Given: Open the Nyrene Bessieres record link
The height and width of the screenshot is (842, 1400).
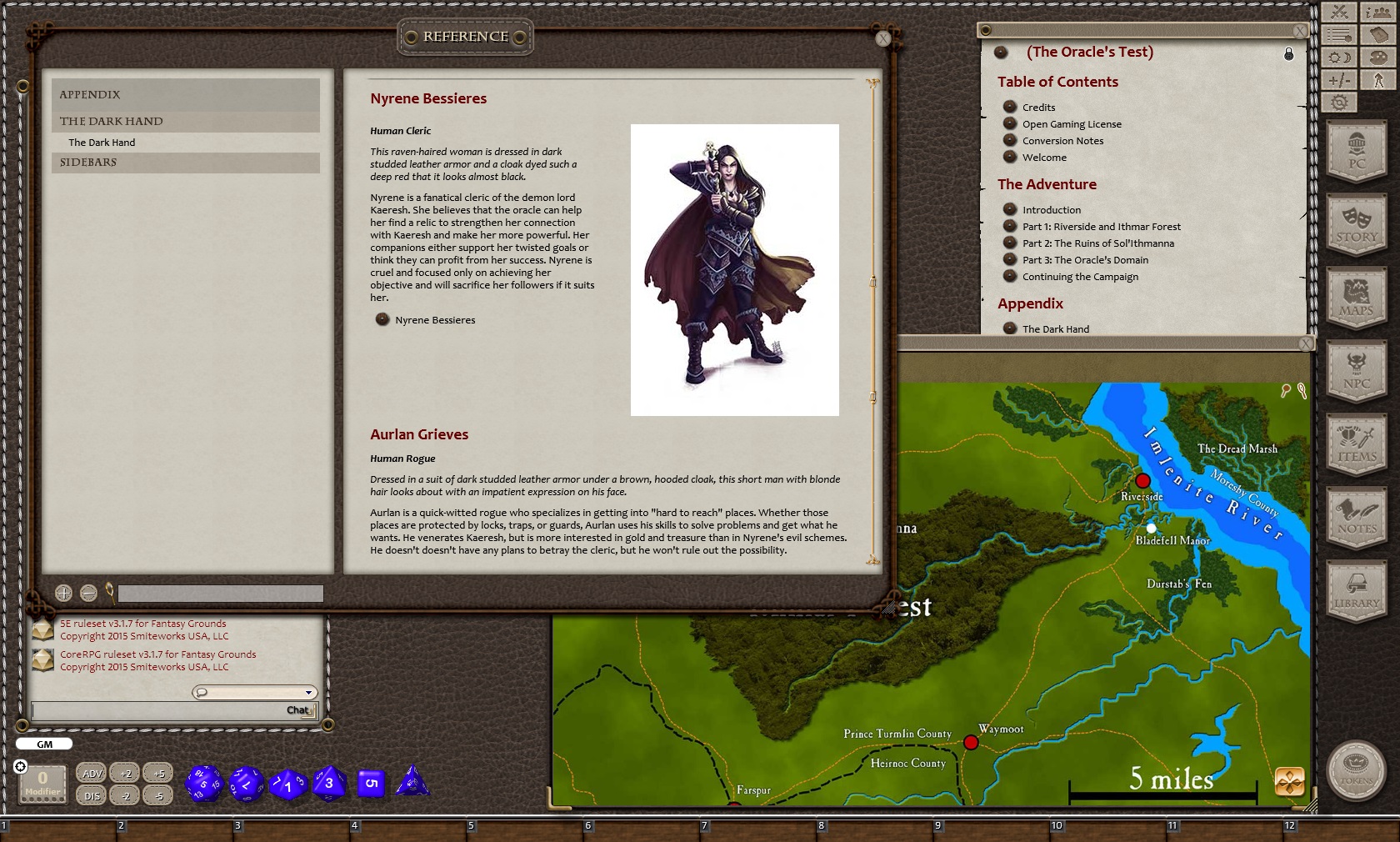Looking at the screenshot, I should [x=434, y=319].
